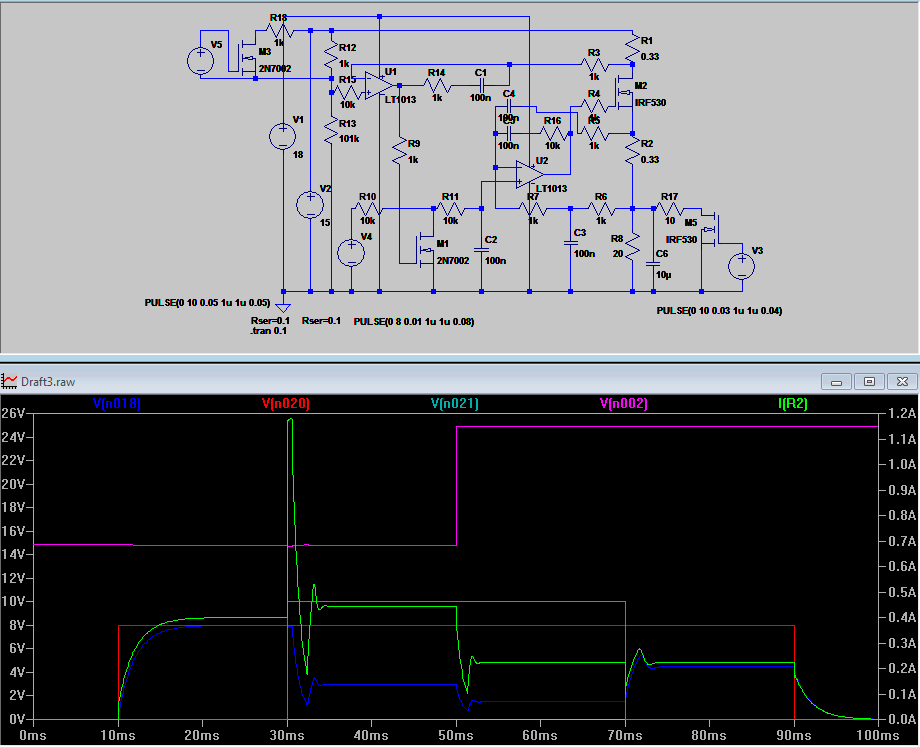Click the V2 voltage source symbol
Screen dimensions: 920x748
pos(310,205)
